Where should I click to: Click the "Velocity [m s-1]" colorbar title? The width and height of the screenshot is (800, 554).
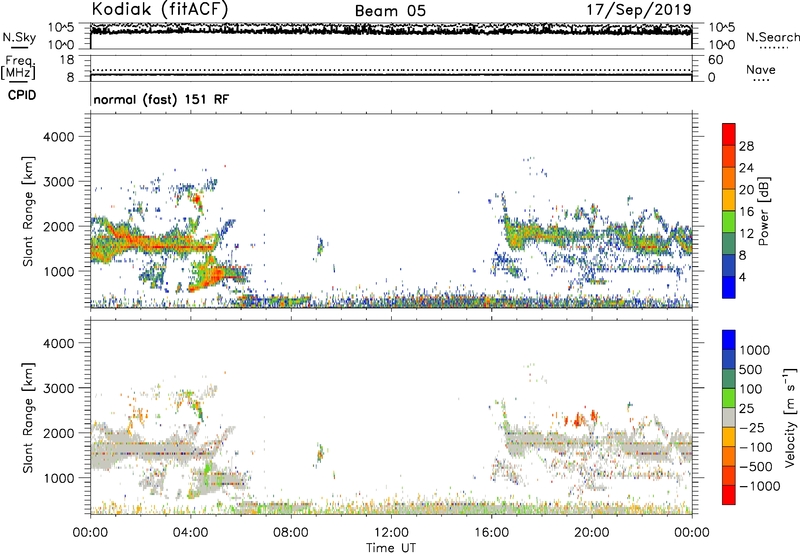point(790,418)
